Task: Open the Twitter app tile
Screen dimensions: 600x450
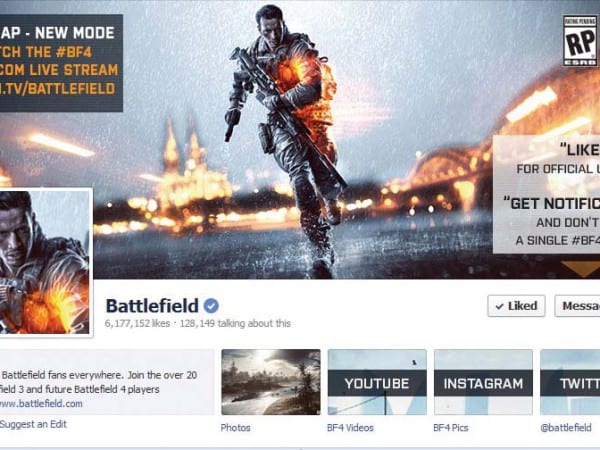Action: pos(570,382)
